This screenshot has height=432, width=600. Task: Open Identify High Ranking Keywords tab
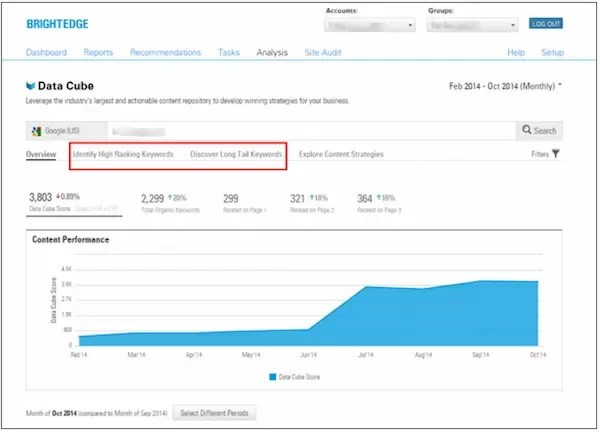click(123, 154)
